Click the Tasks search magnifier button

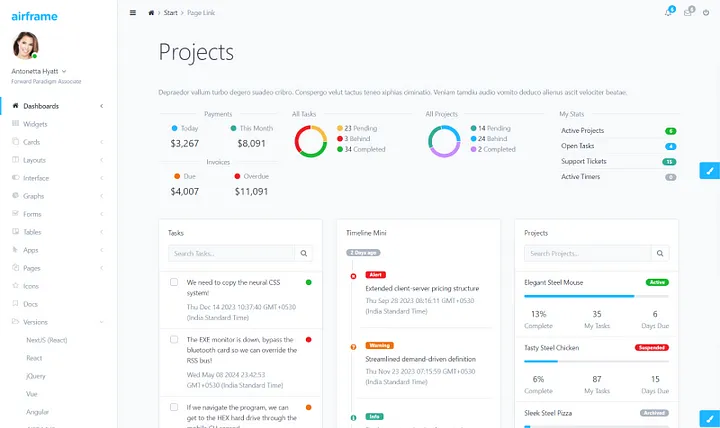click(304, 253)
